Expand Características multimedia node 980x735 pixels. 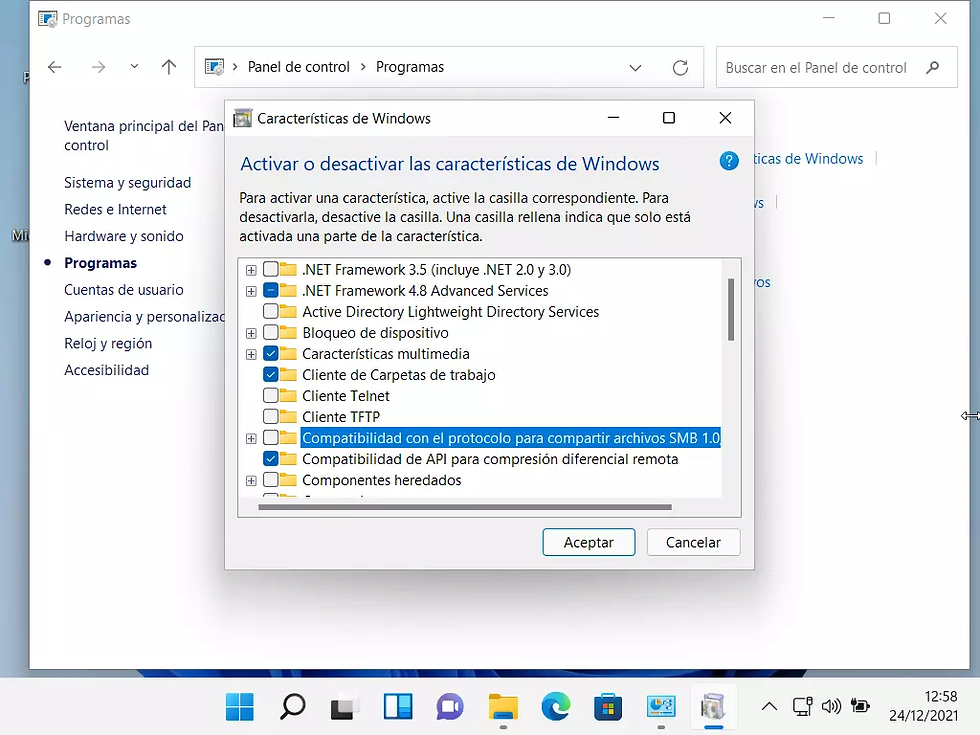(x=251, y=354)
